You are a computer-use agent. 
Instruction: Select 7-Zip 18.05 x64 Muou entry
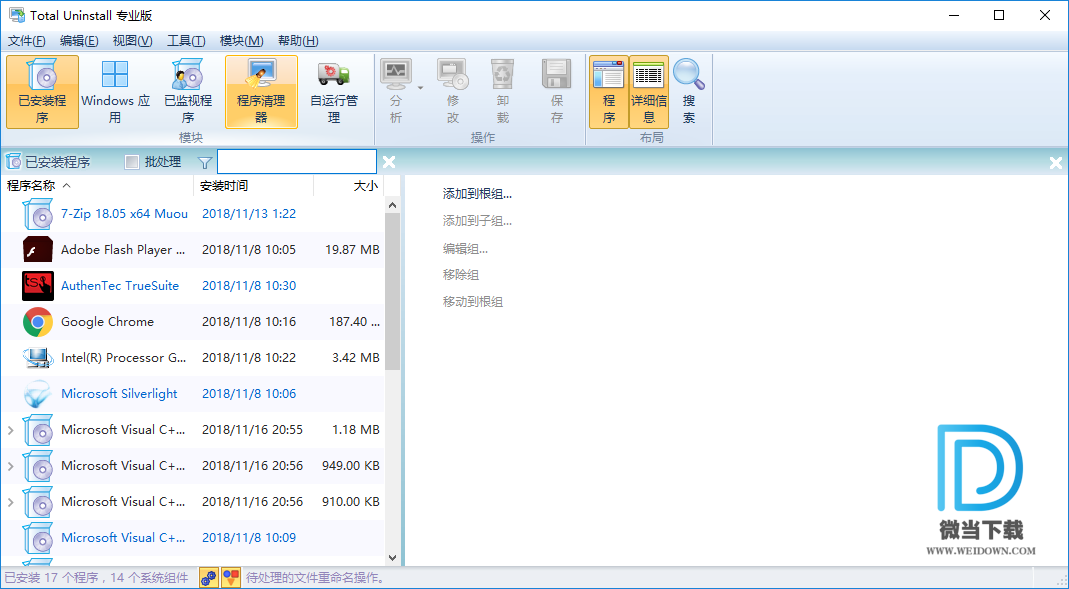(193, 214)
